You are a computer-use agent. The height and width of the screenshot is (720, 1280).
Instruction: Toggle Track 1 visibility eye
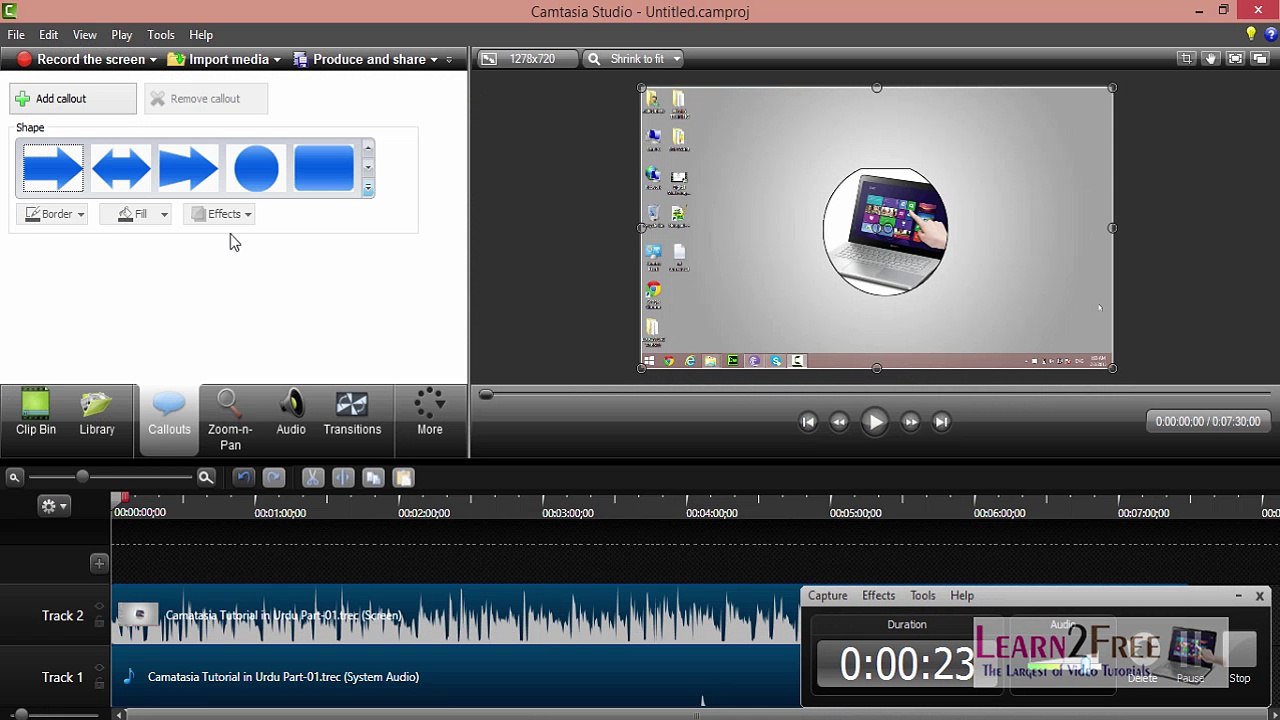coord(99,668)
